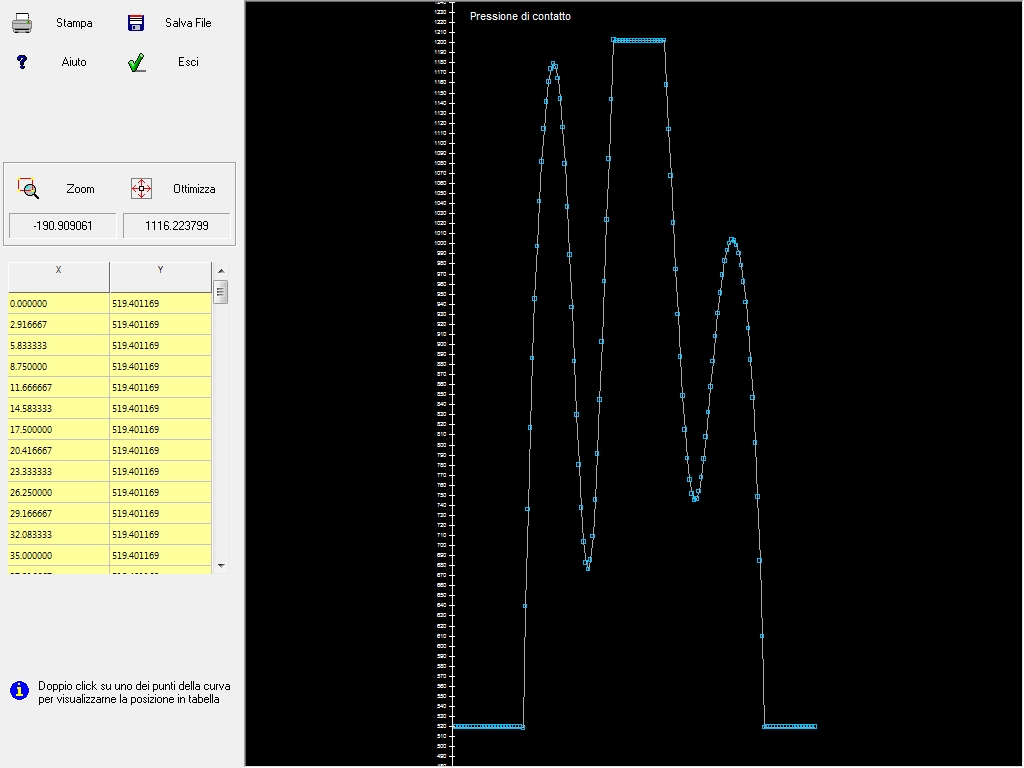The width and height of the screenshot is (1024, 768).
Task: Click the Y value in the 35.000000 row
Action: pyautogui.click(x=161, y=556)
